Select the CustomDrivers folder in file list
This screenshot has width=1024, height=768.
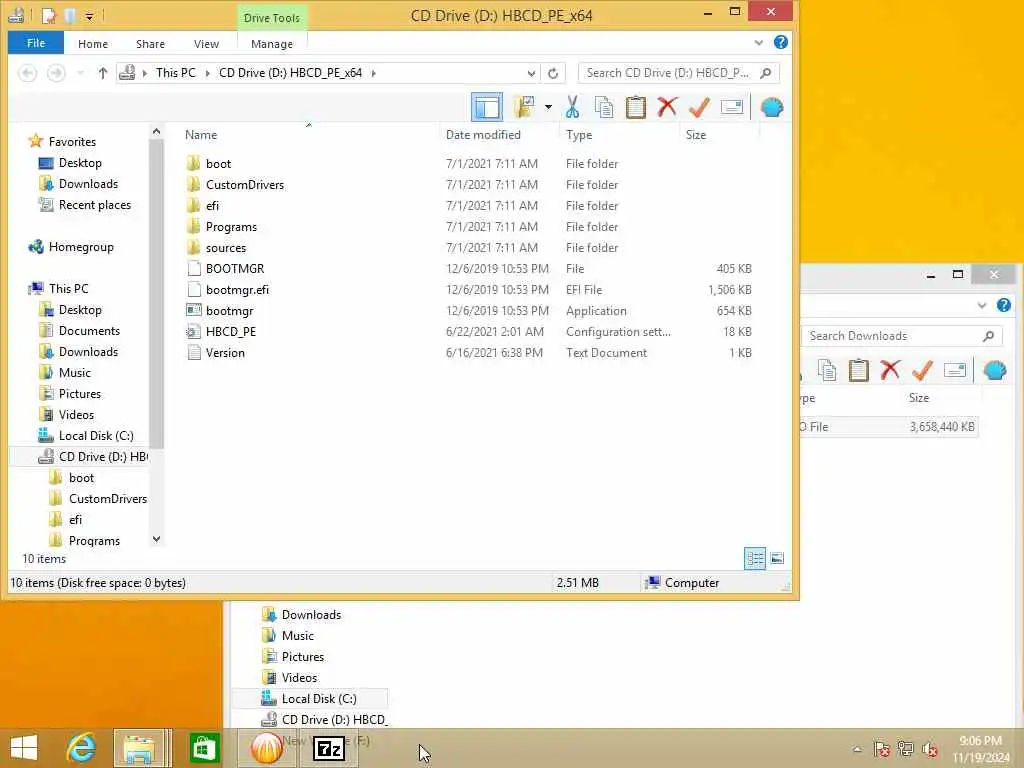[x=244, y=185]
